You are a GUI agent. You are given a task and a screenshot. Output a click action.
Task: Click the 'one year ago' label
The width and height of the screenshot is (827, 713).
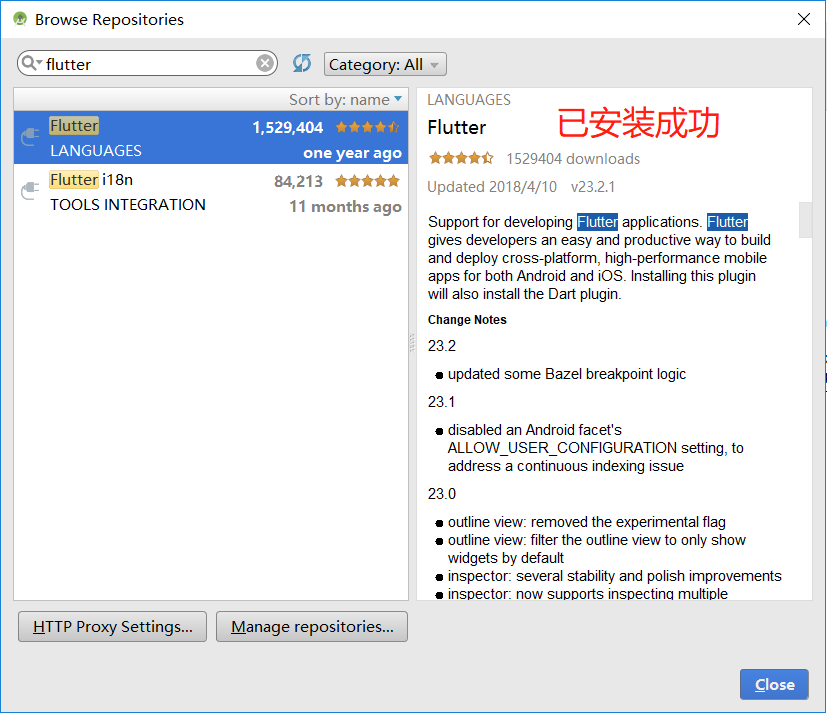(352, 153)
